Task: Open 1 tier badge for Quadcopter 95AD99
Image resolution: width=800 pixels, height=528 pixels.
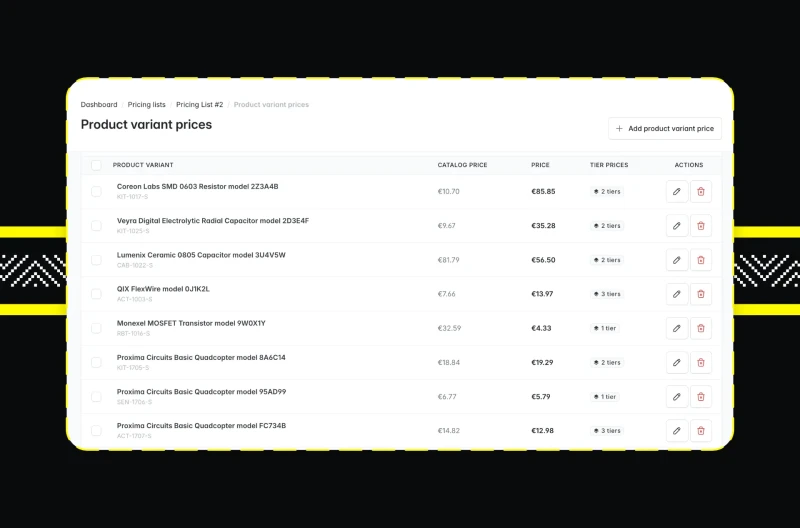Action: coord(605,396)
